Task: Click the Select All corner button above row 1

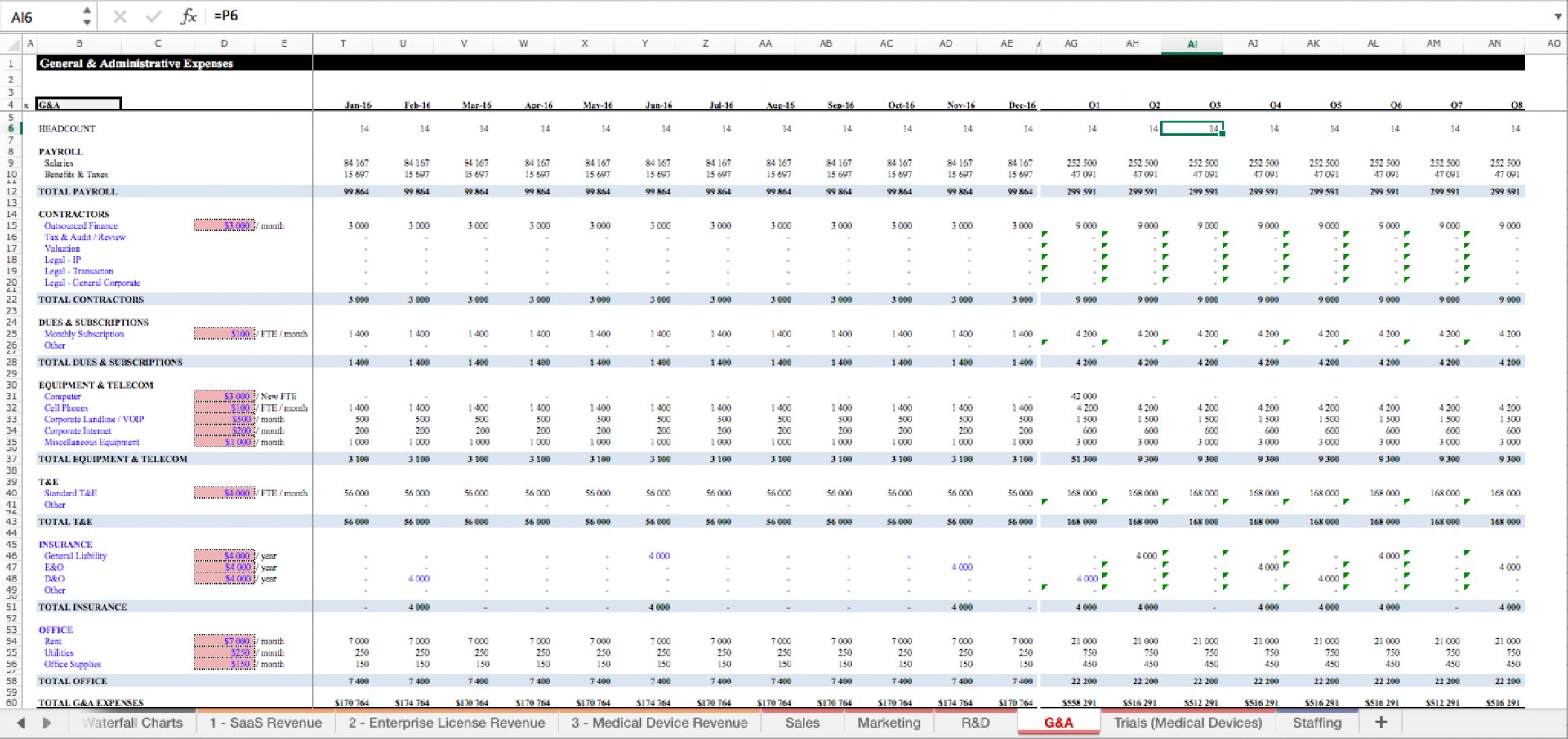Action: coord(10,43)
